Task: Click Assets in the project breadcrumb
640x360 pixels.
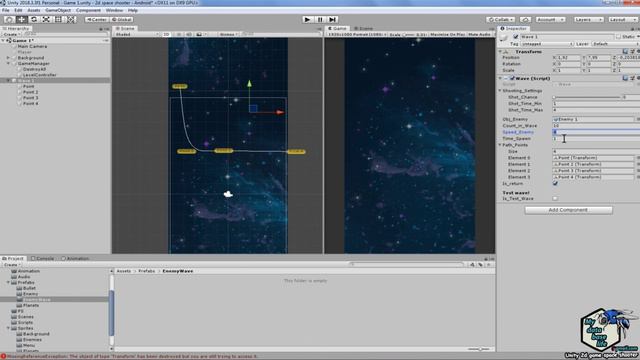Action: pyautogui.click(x=124, y=271)
